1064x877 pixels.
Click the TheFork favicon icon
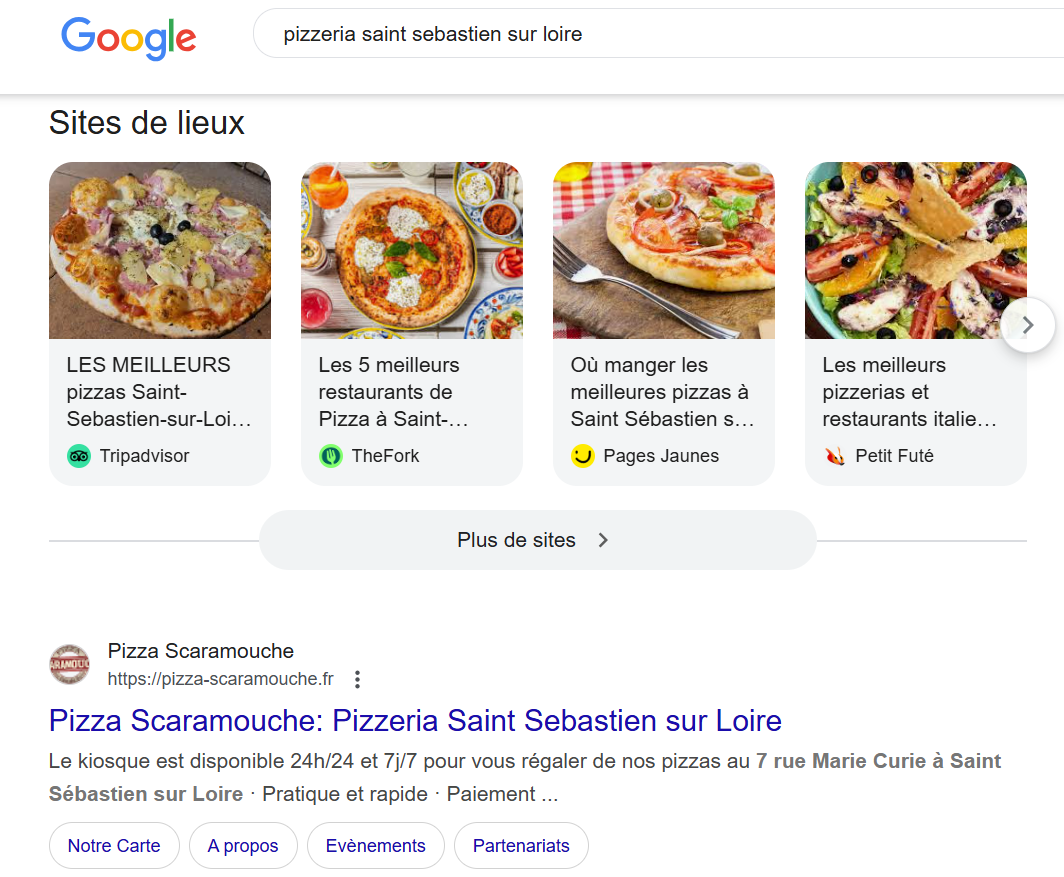[330, 455]
